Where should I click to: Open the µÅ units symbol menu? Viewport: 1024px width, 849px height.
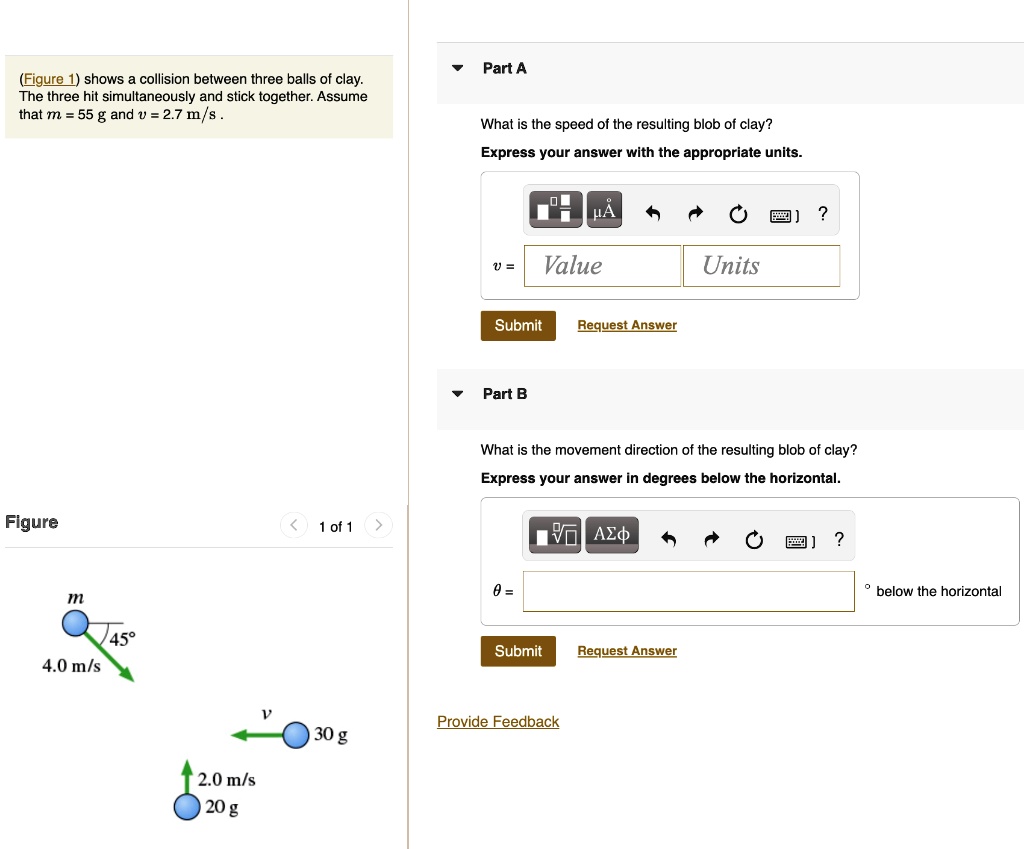[604, 209]
